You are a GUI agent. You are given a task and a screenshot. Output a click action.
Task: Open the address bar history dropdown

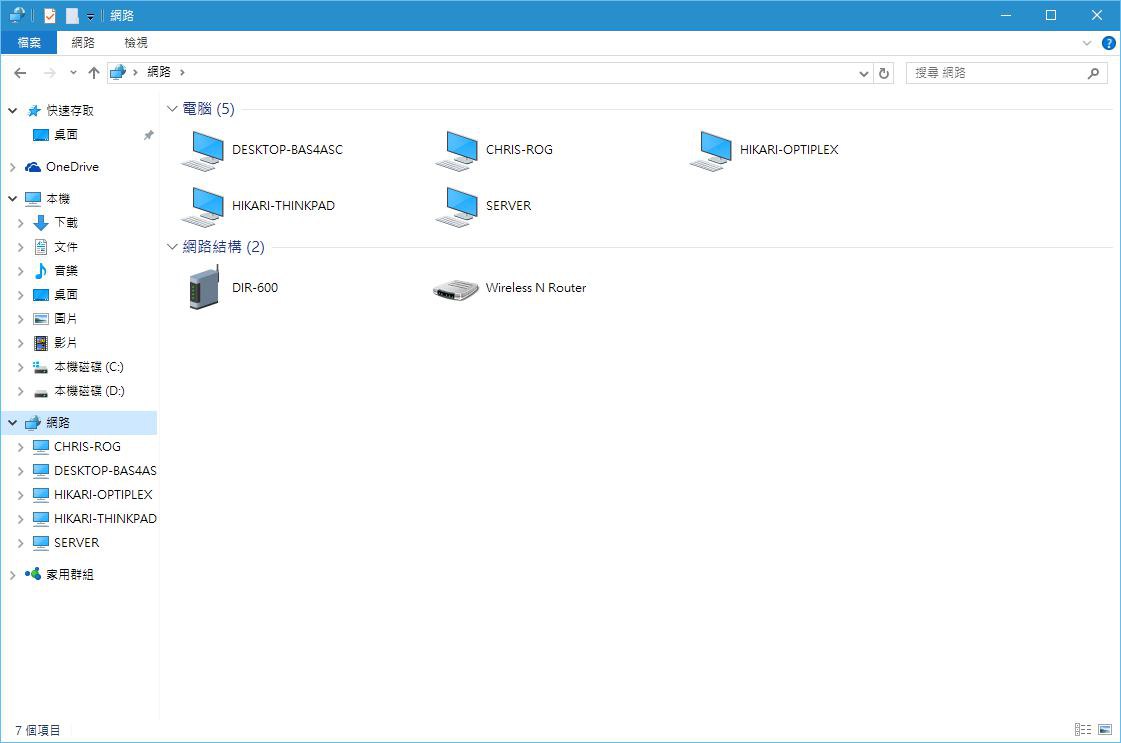tap(865, 73)
